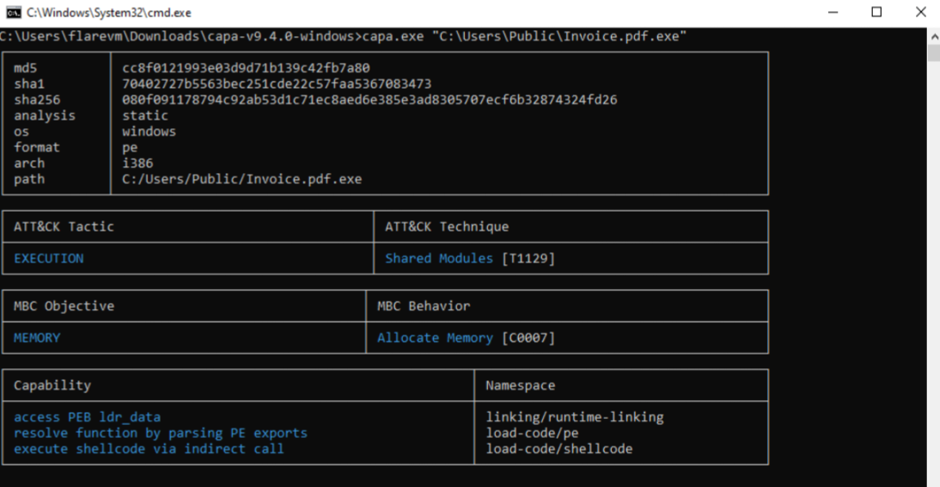Click the vertical scrollbar thumb
The image size is (940, 487).
pos(934,53)
